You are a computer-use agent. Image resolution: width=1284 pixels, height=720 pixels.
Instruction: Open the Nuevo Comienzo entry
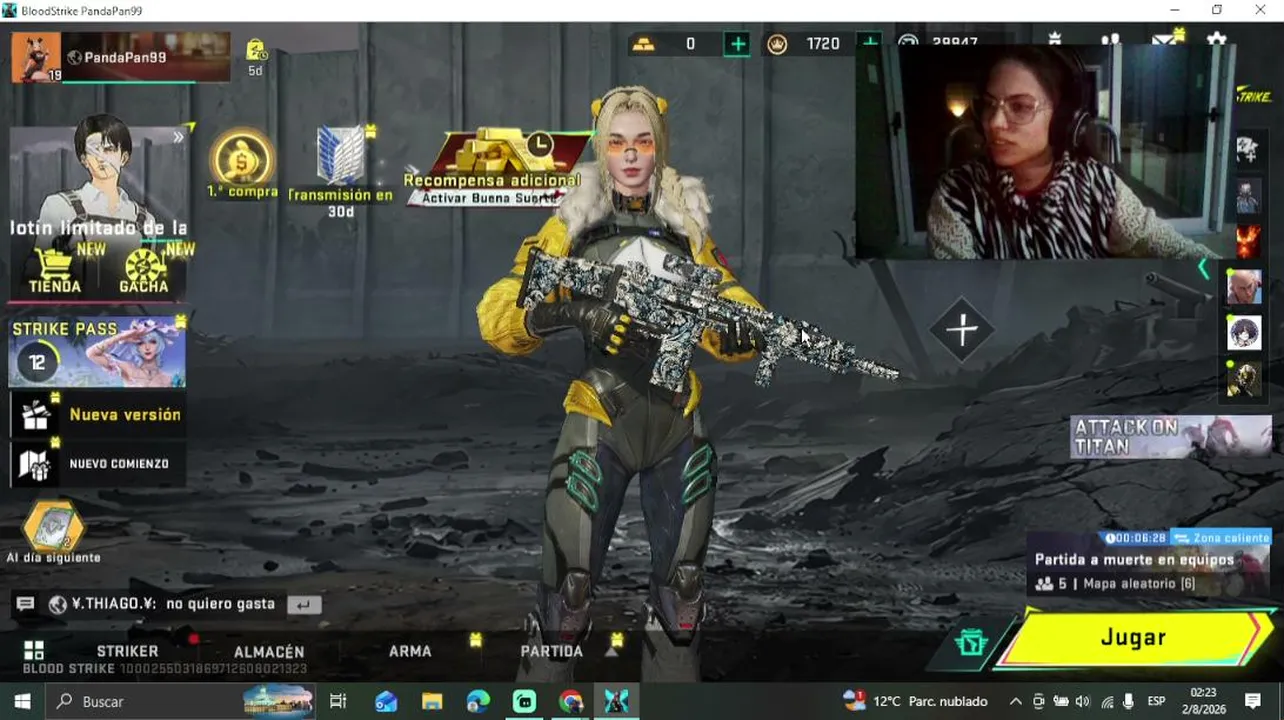click(x=97, y=464)
